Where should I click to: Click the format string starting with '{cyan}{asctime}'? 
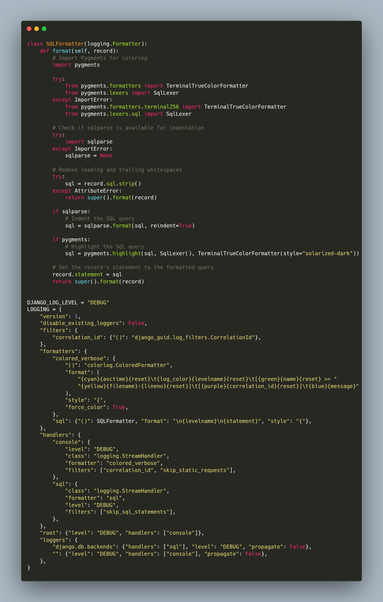click(207, 379)
